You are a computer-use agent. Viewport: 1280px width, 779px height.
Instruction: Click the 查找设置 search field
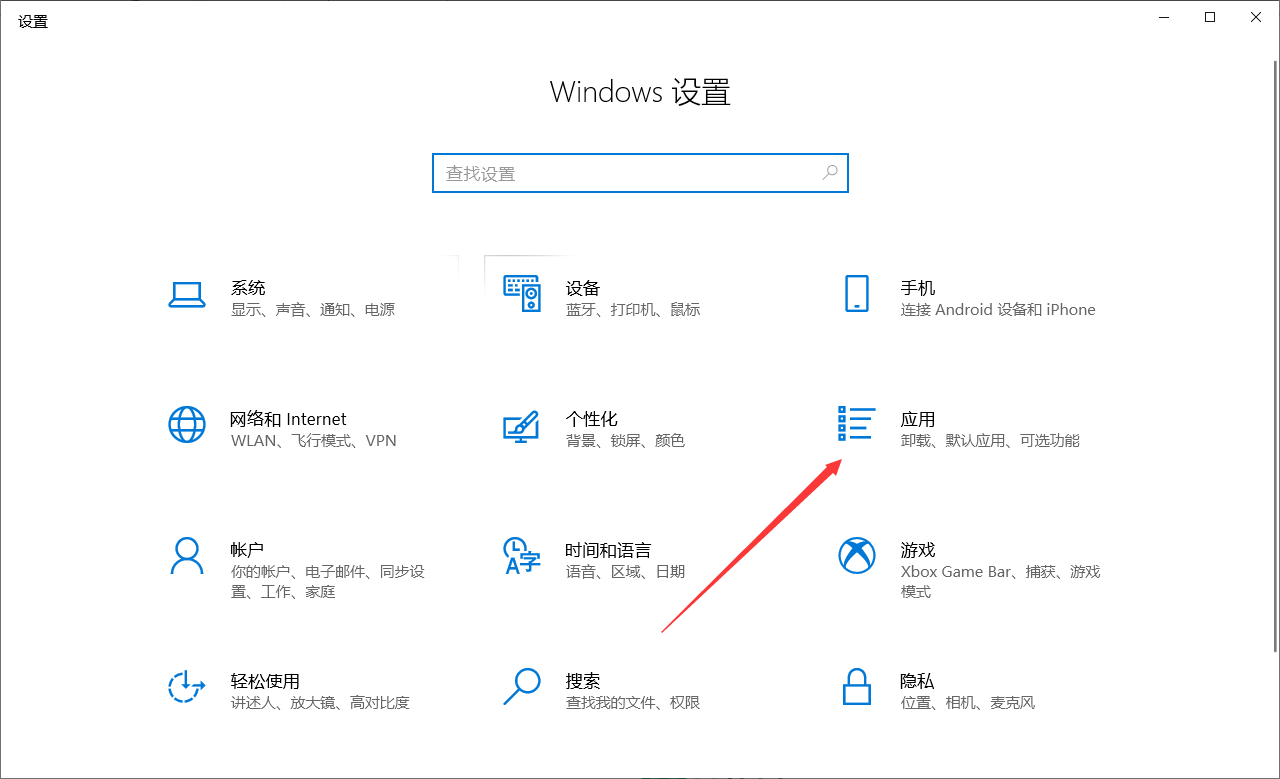pos(640,173)
